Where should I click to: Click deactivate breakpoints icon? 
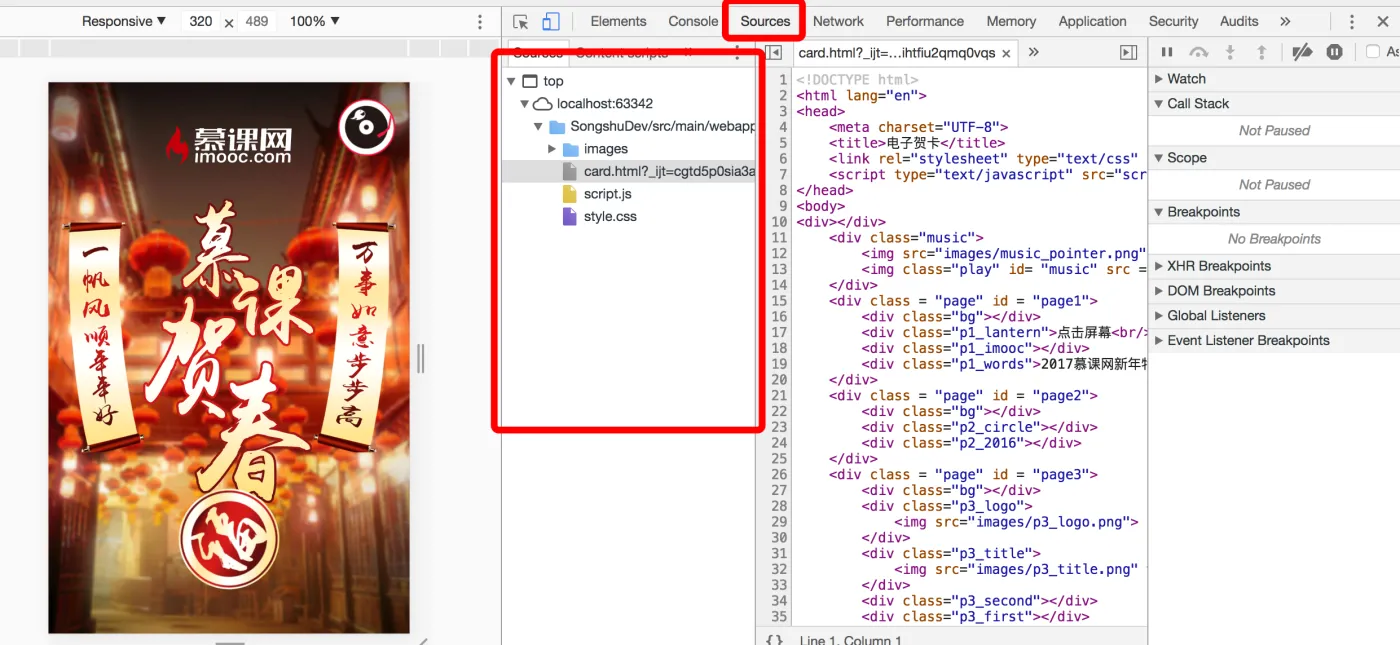point(1301,53)
